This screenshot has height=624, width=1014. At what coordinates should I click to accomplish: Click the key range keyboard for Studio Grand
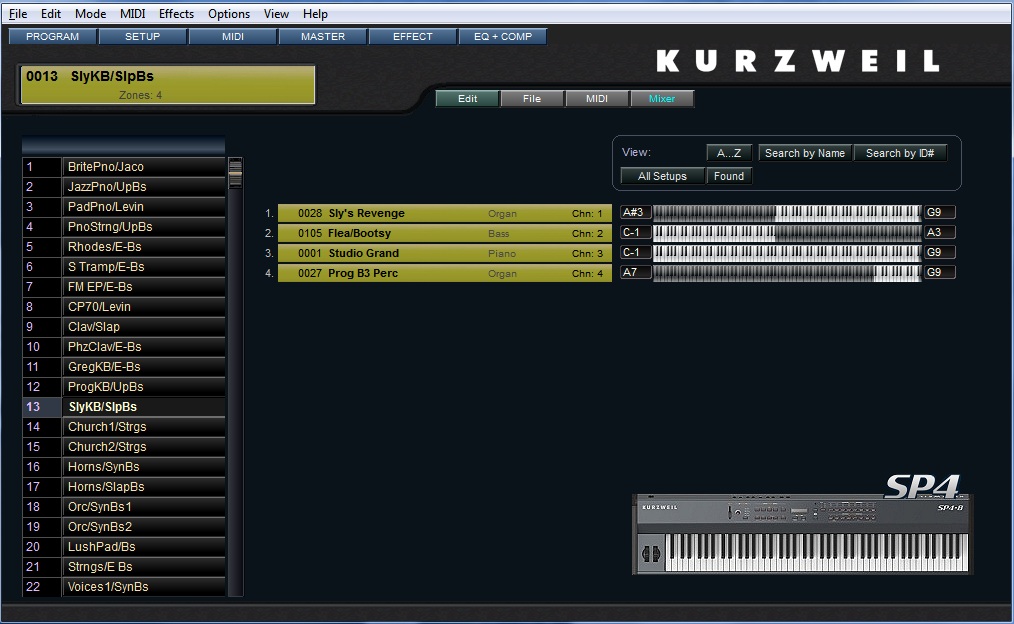[x=786, y=253]
